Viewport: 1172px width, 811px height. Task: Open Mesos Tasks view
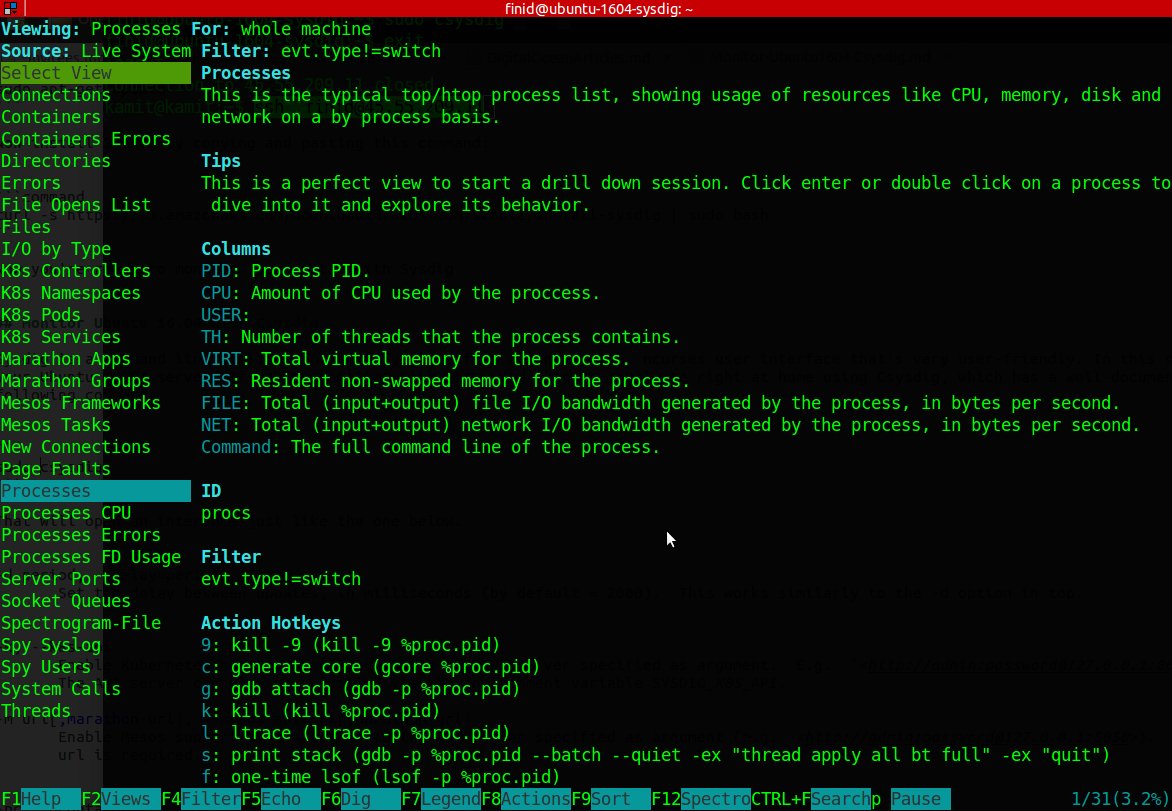tap(55, 425)
